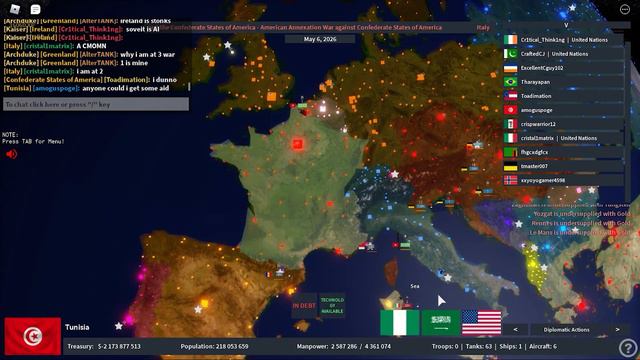This screenshot has width=640, height=360.
Task: Click player name crispwarrior12
Action: (x=538, y=124)
